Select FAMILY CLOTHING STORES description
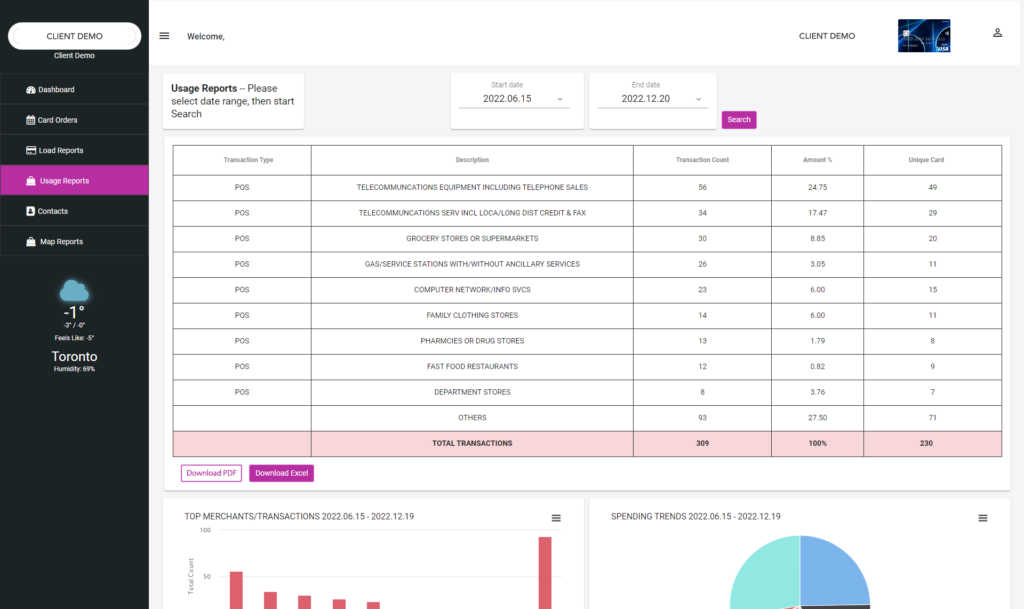 point(472,315)
